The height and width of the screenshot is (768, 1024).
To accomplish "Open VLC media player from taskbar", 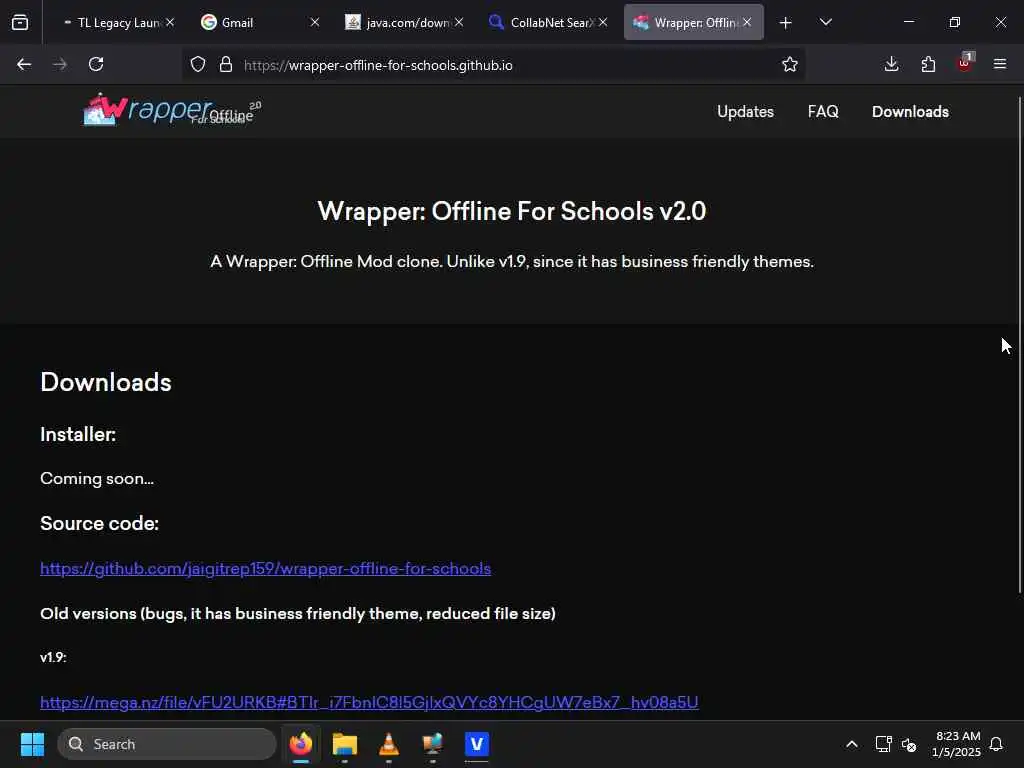I will point(389,744).
